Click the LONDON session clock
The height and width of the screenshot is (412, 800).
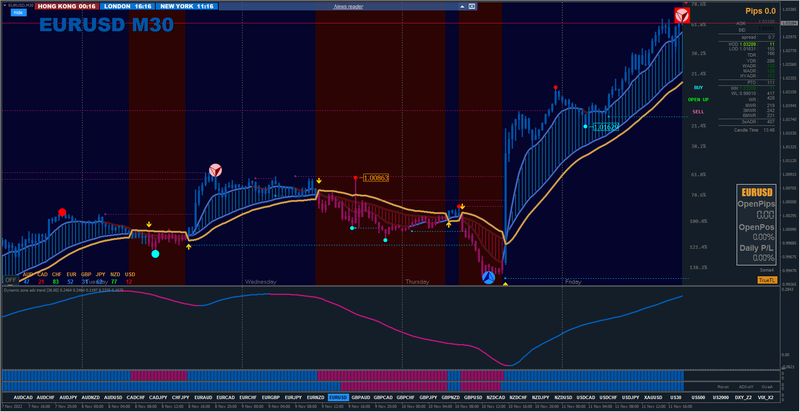[128, 7]
